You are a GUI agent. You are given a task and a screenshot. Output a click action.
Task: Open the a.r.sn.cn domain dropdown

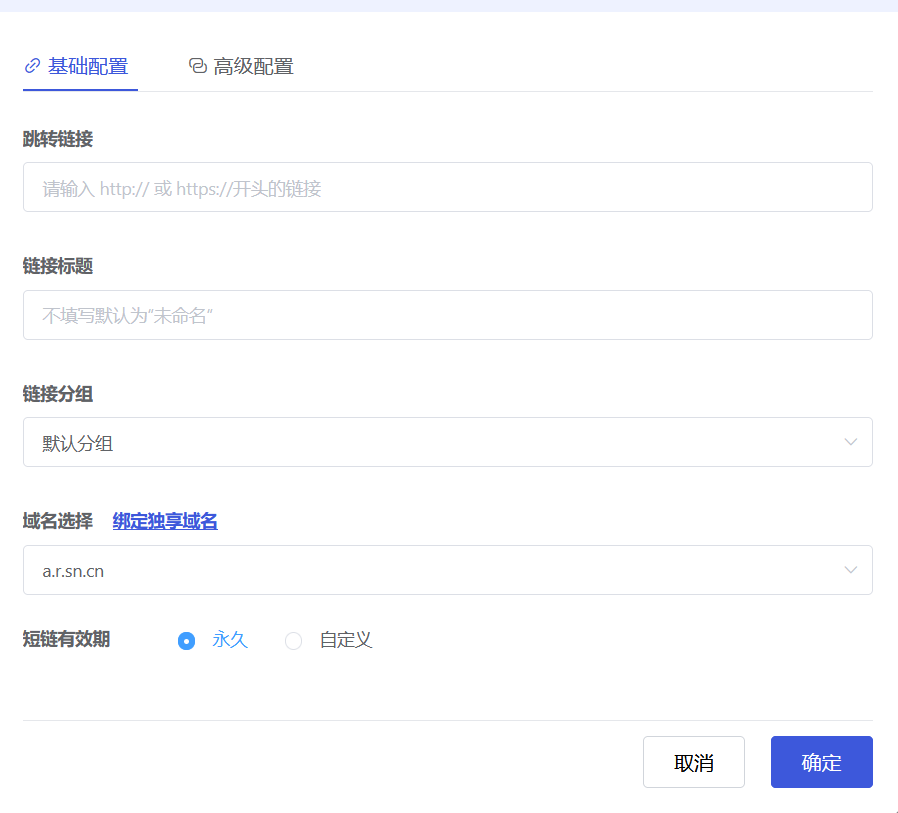click(448, 570)
